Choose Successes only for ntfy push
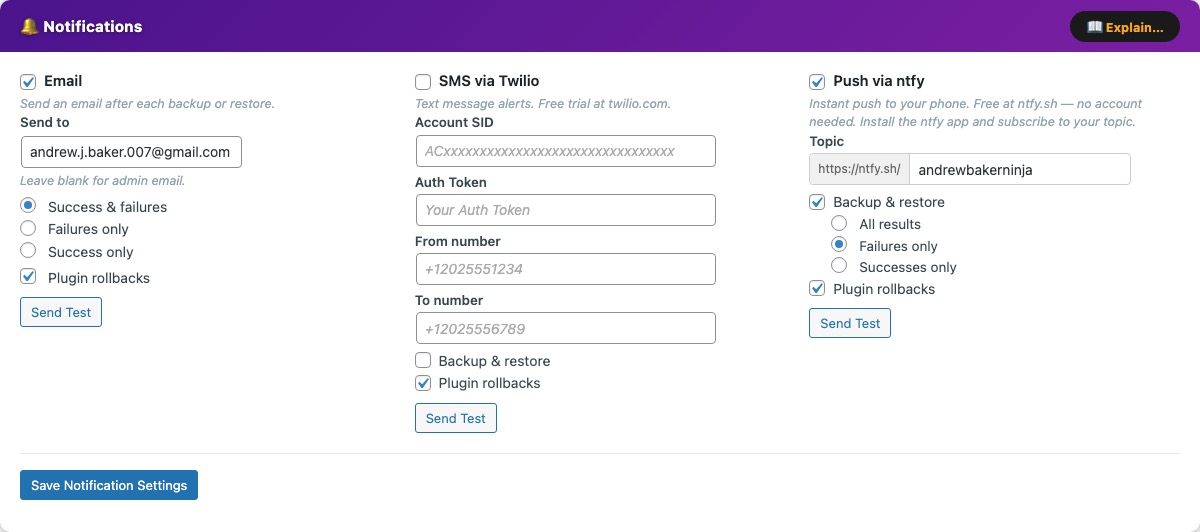This screenshot has height=532, width=1200. [839, 267]
